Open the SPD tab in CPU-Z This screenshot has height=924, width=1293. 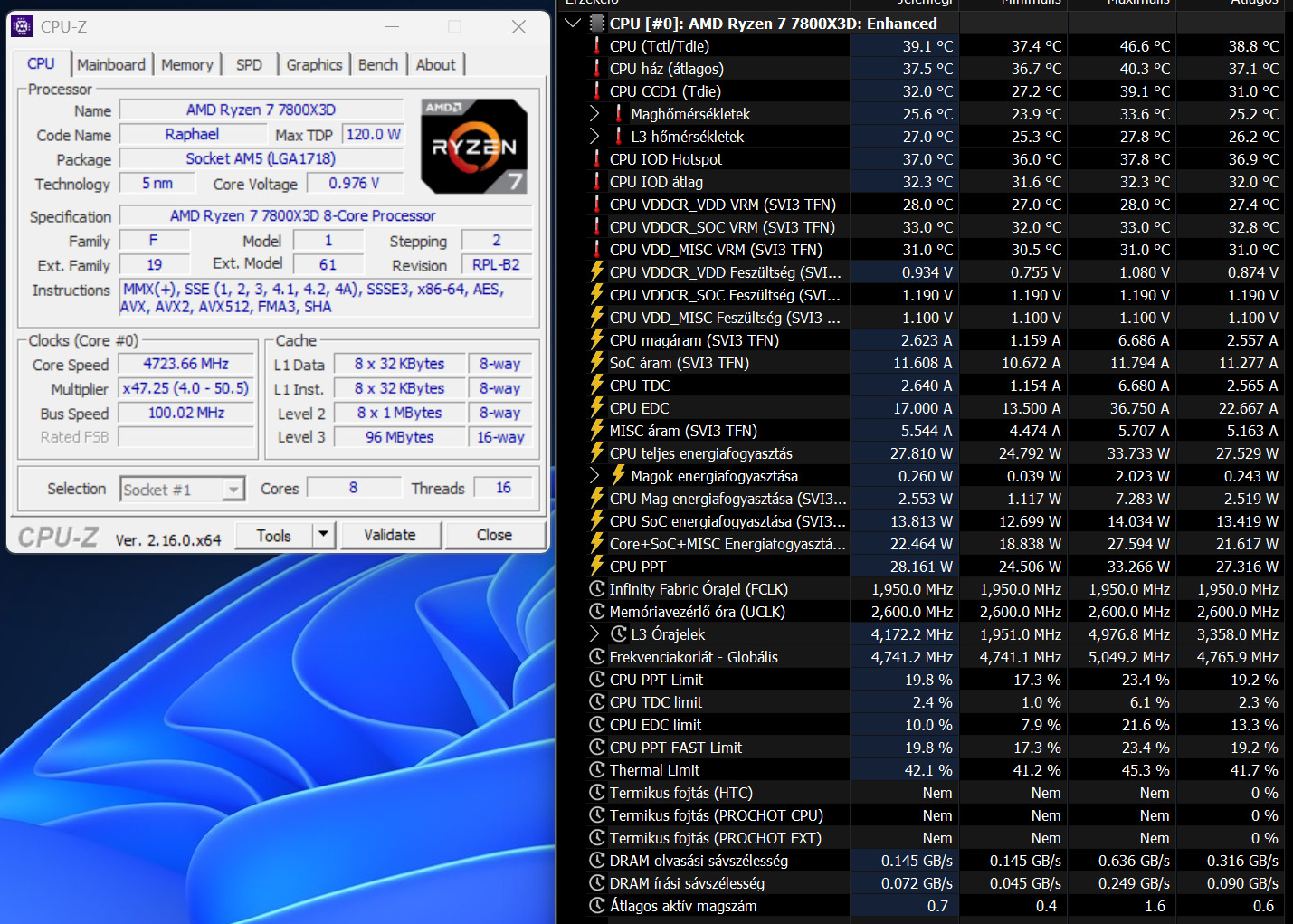click(250, 64)
